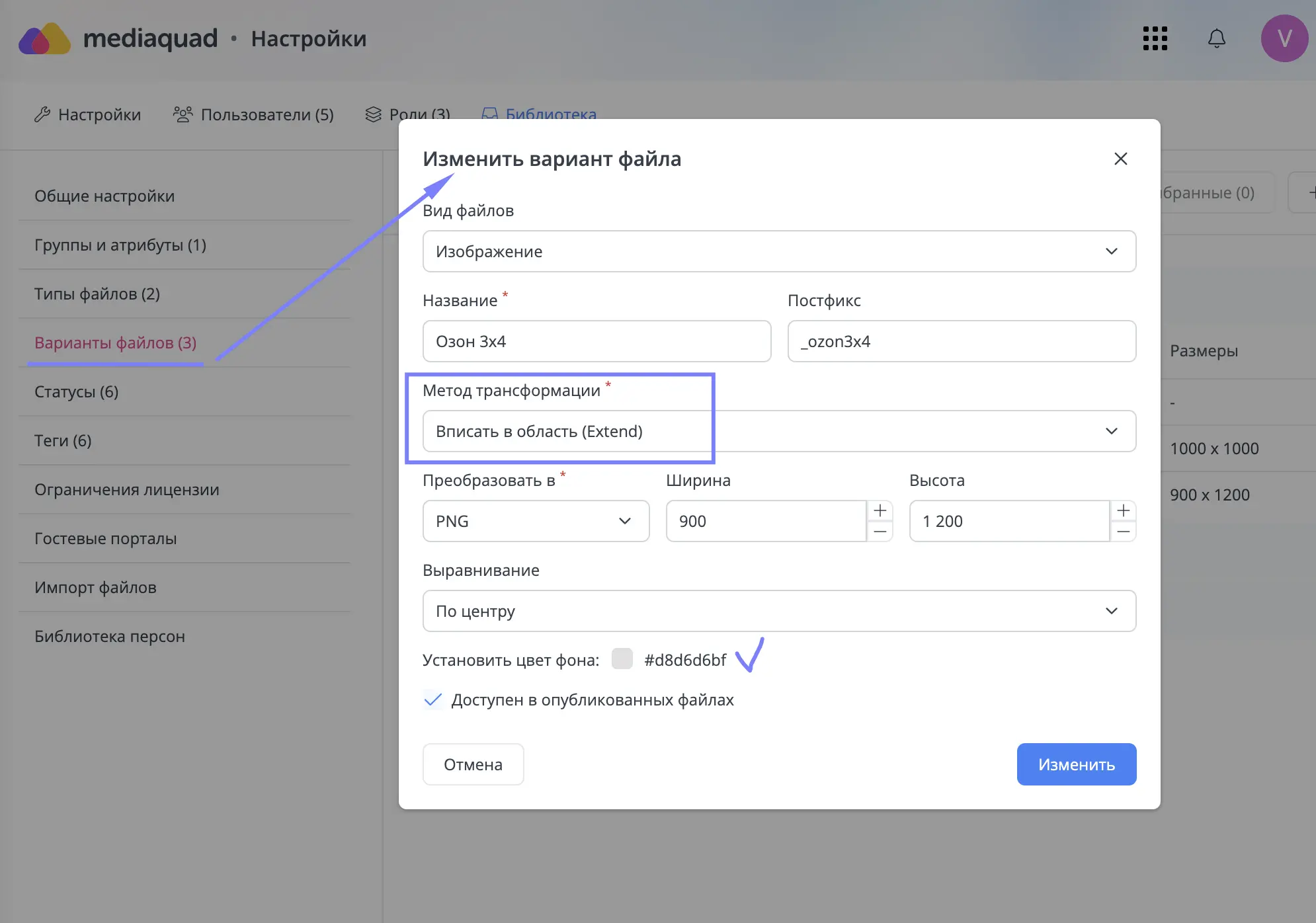Click the layers icon beside Роли
The image size is (1316, 923).
click(x=373, y=114)
